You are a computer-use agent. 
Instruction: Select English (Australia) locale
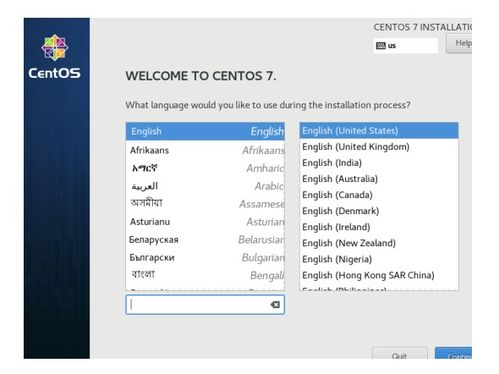coord(379,179)
